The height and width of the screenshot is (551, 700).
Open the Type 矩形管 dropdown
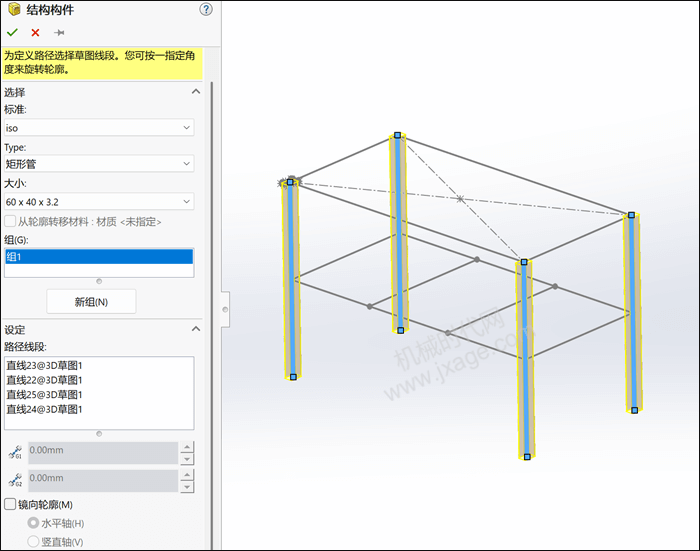click(99, 164)
